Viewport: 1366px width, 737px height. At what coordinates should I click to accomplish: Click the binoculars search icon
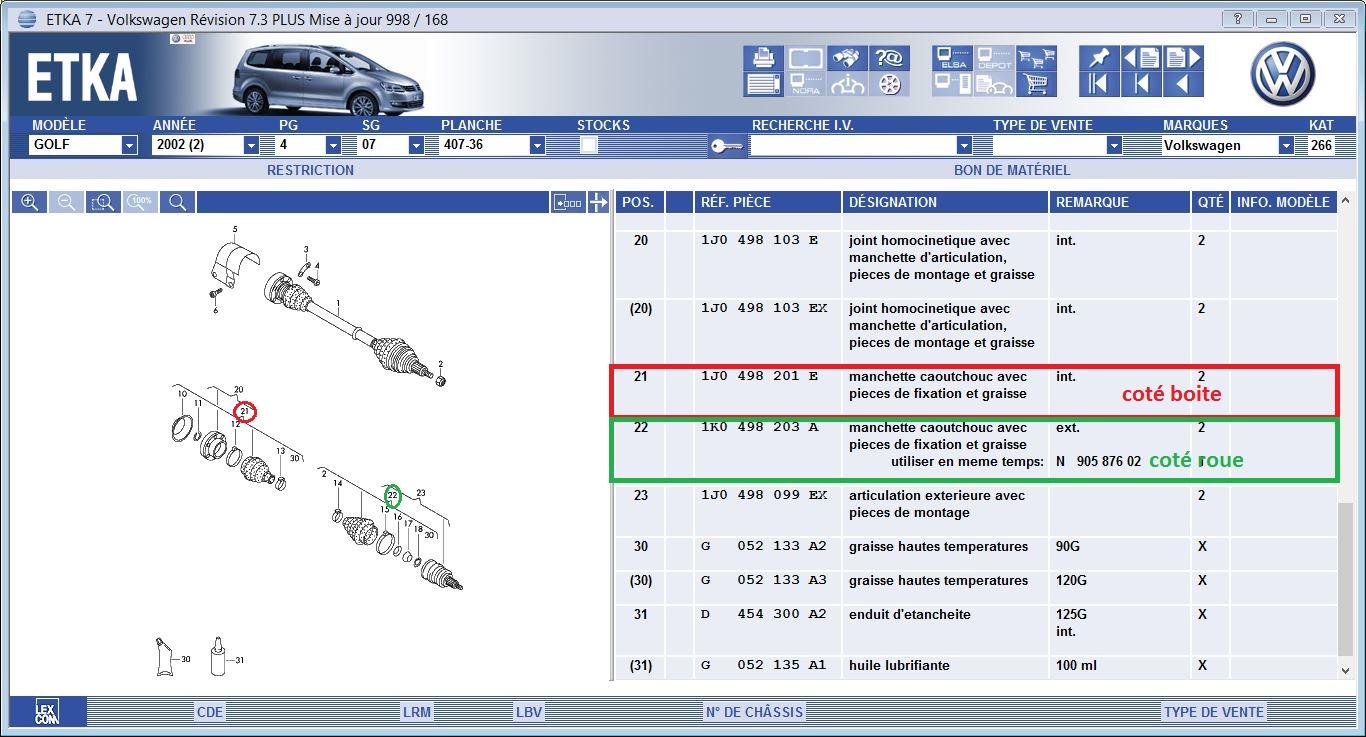848,57
